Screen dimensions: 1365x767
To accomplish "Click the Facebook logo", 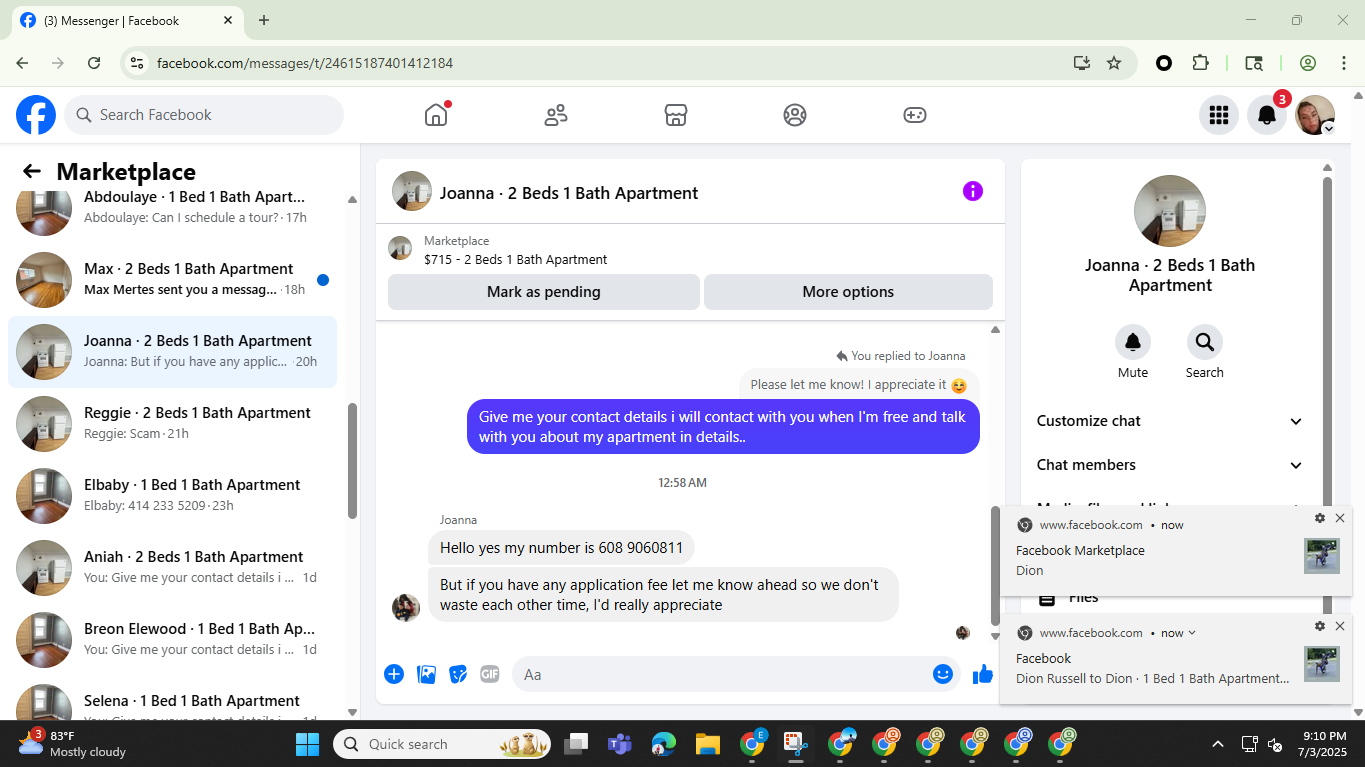I will pos(36,115).
